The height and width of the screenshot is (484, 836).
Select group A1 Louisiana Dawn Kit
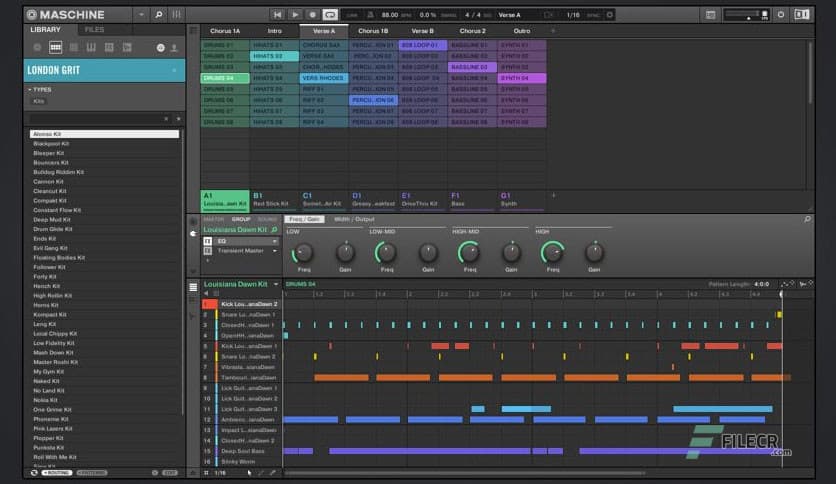click(x=225, y=200)
